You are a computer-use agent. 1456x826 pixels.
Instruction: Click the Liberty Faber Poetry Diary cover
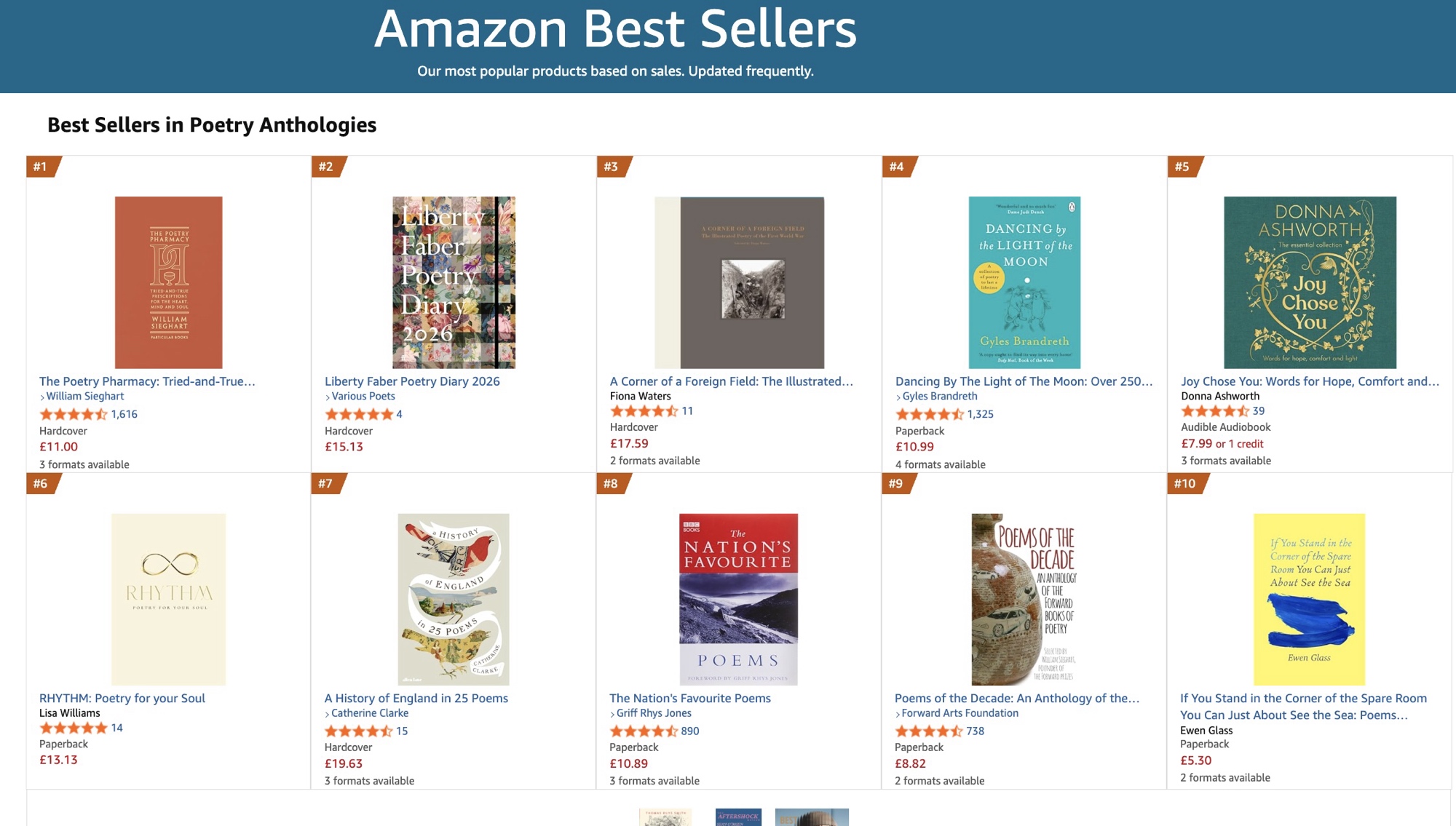tap(454, 282)
